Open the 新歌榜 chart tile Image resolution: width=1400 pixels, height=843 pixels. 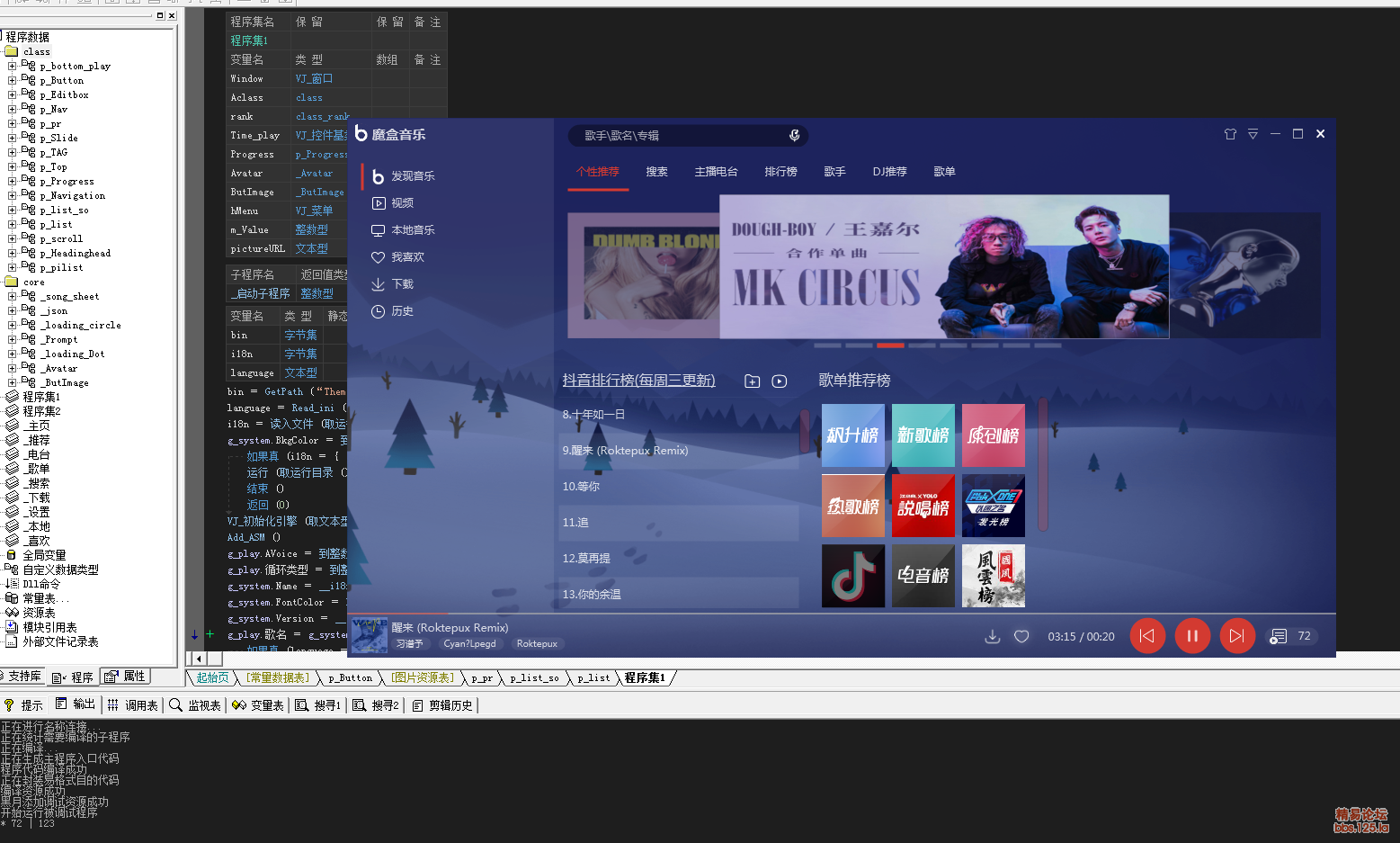click(923, 435)
